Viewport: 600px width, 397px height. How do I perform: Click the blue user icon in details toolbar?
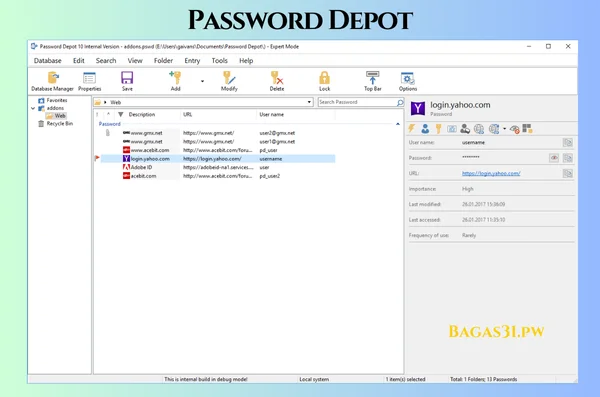[425, 129]
